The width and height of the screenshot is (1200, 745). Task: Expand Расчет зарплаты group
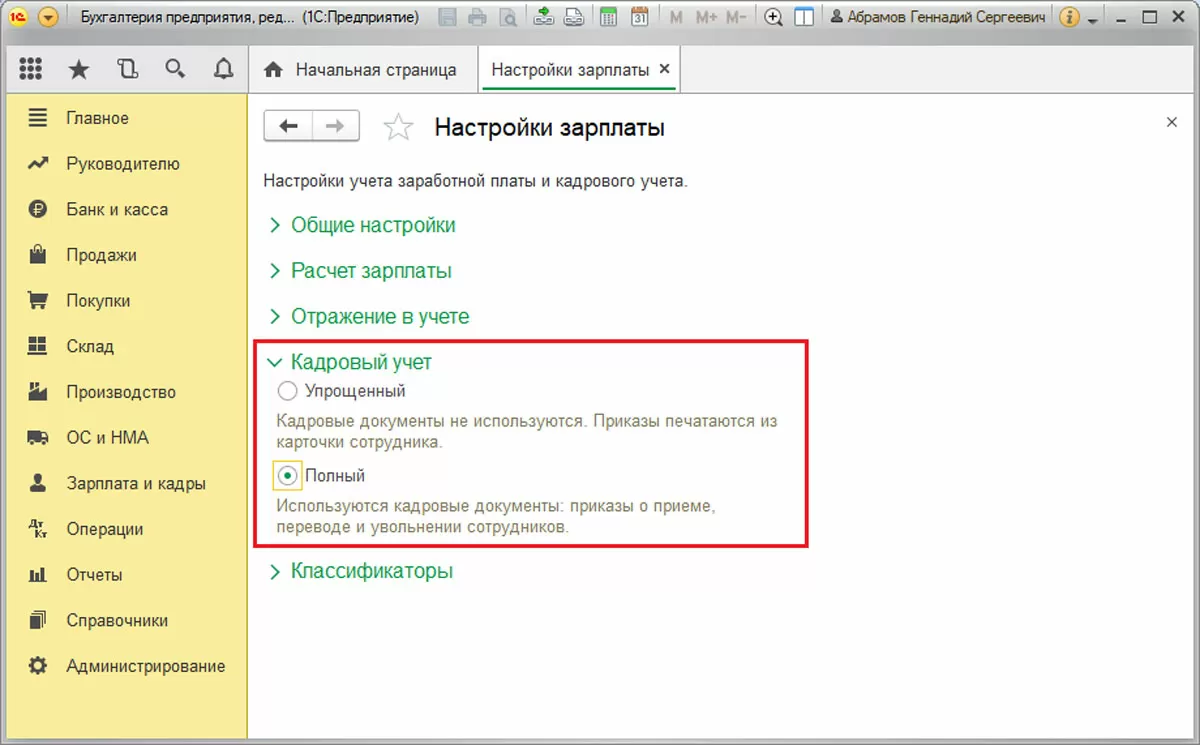click(x=360, y=271)
